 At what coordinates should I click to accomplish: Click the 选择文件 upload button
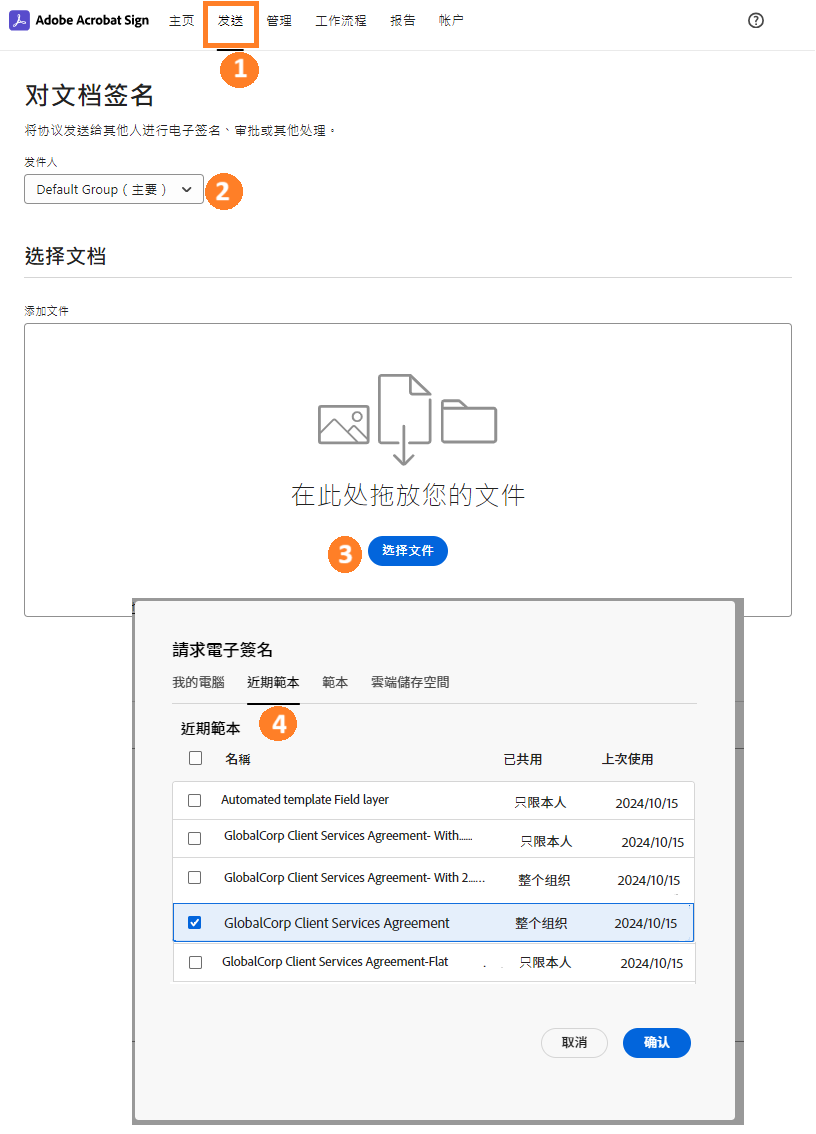[407, 550]
